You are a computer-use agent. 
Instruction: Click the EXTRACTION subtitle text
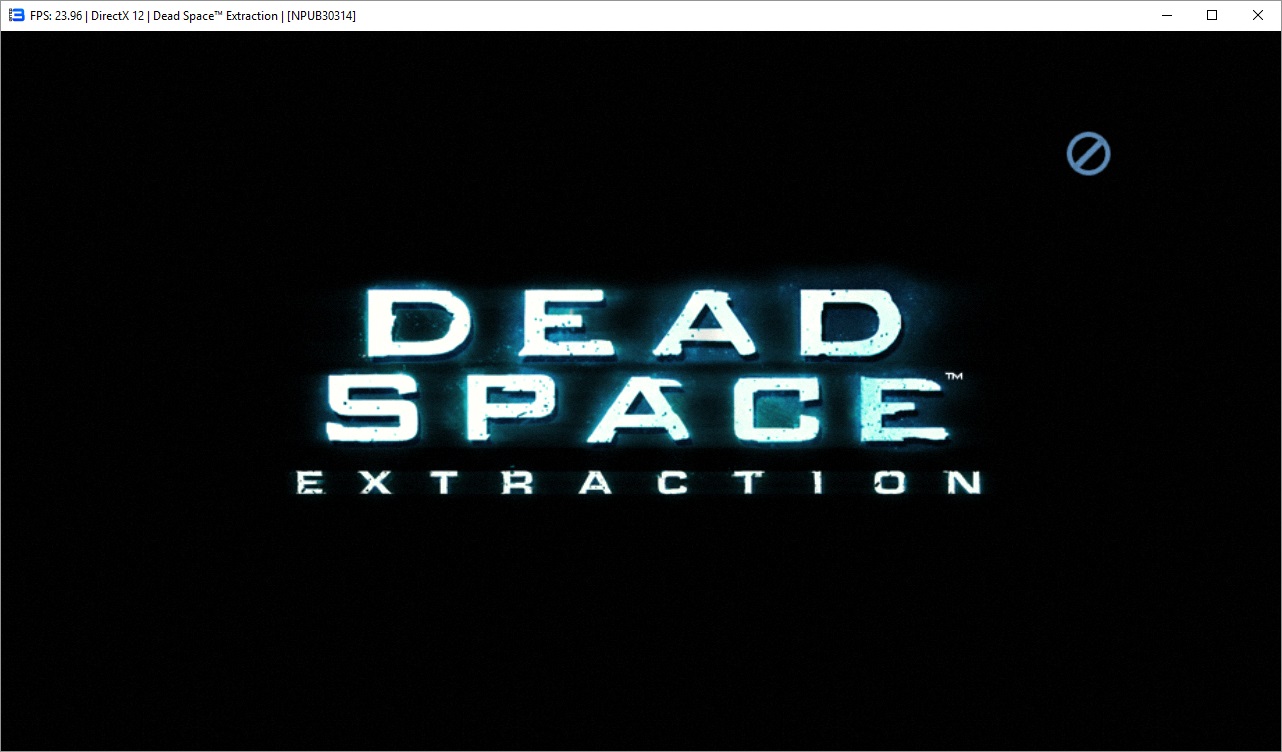(x=639, y=483)
